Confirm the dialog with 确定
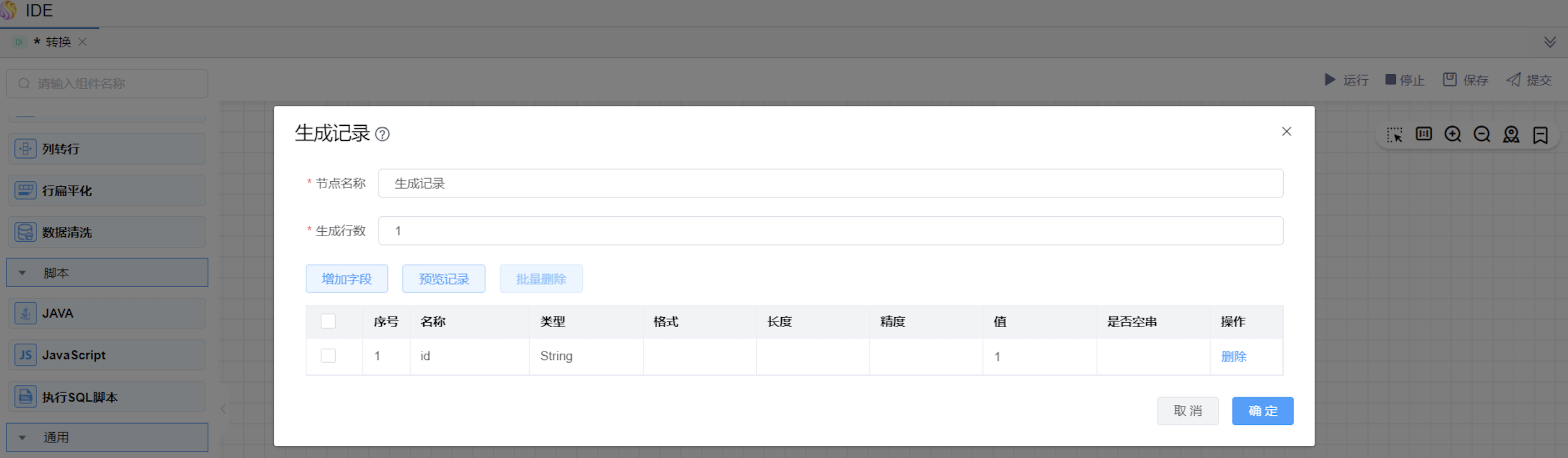 [x=1263, y=411]
